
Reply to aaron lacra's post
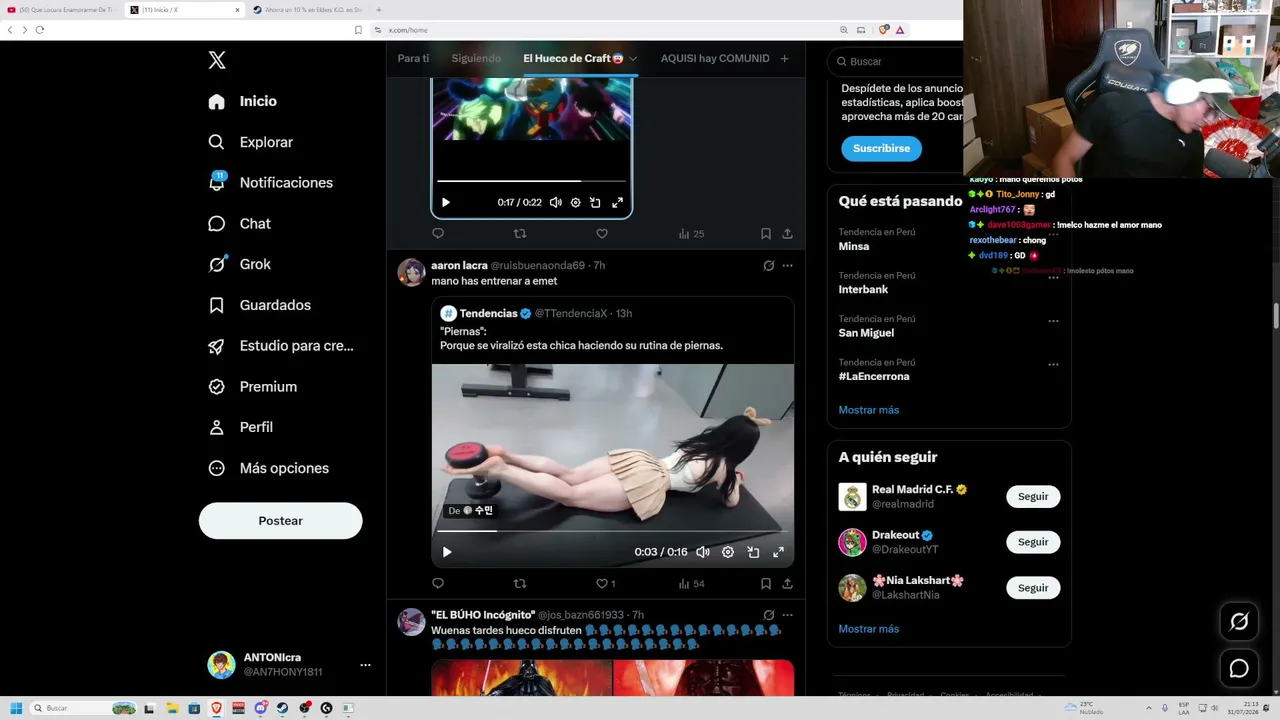point(438,584)
